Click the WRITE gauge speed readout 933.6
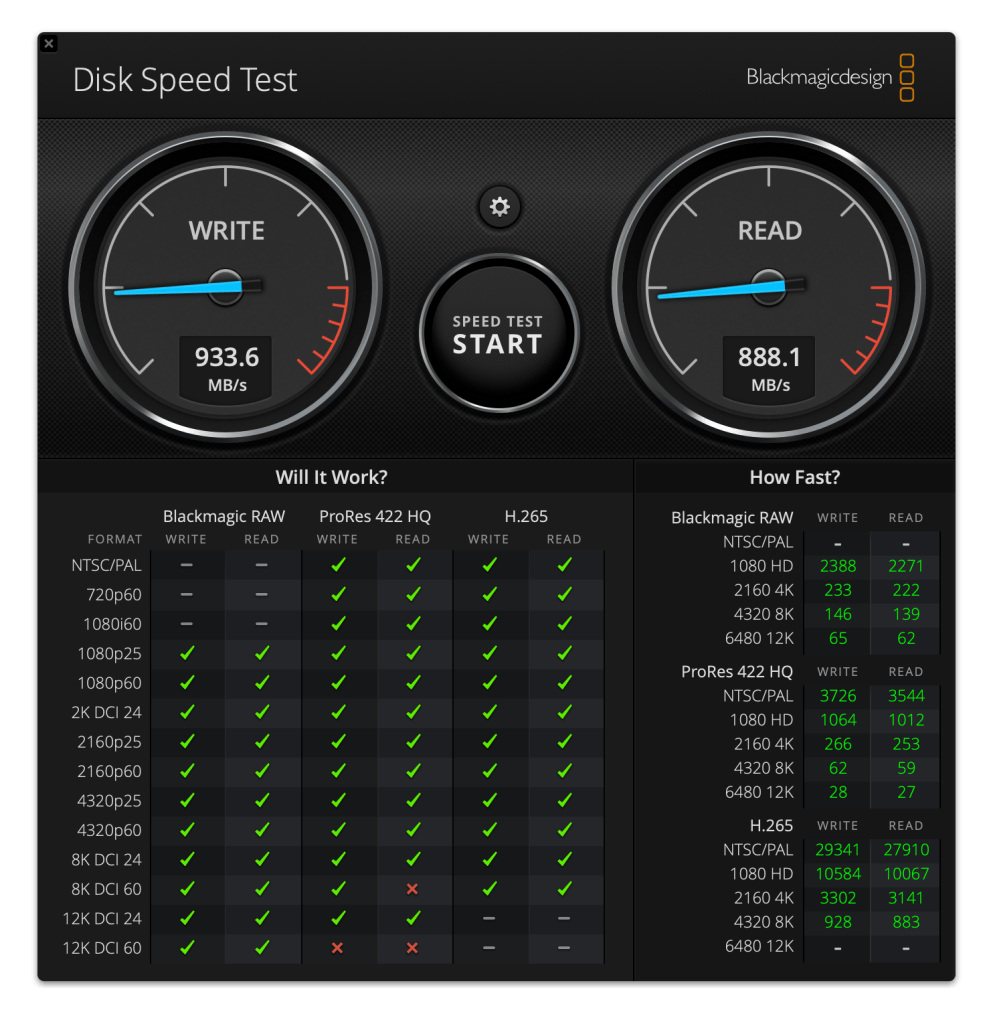The image size is (993, 1024). click(x=227, y=357)
